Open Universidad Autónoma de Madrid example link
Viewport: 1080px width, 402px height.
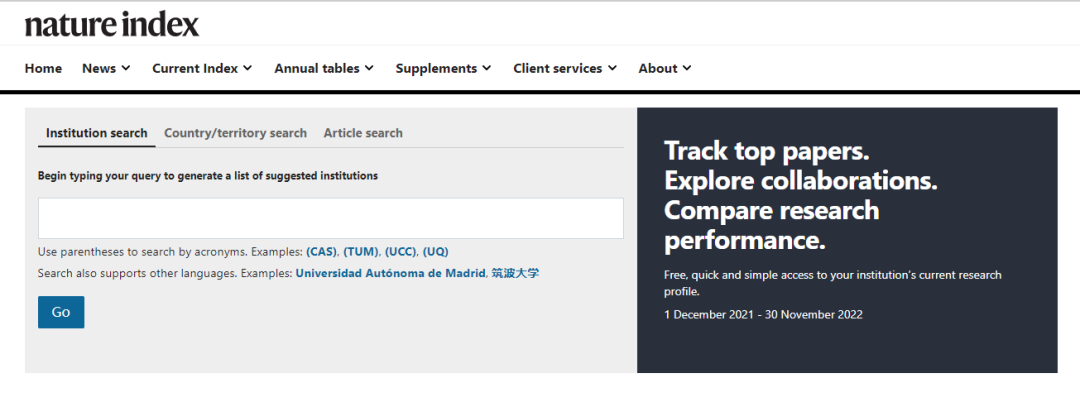[391, 273]
